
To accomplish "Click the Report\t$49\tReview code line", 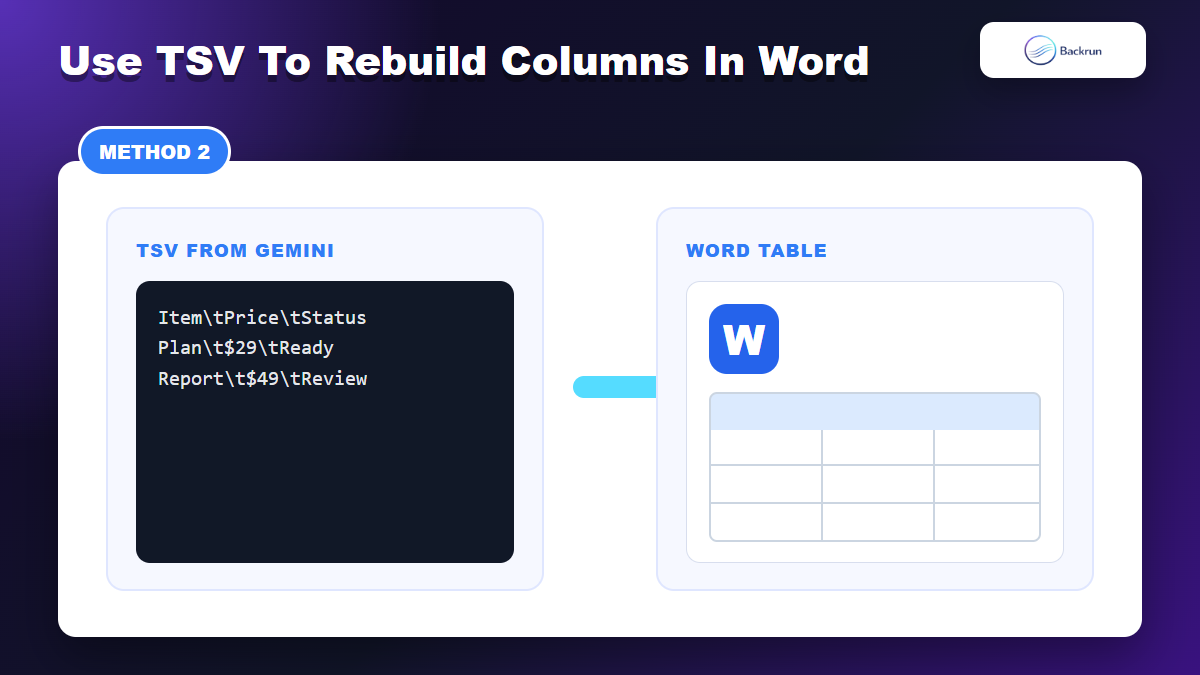I will pyautogui.click(x=263, y=379).
